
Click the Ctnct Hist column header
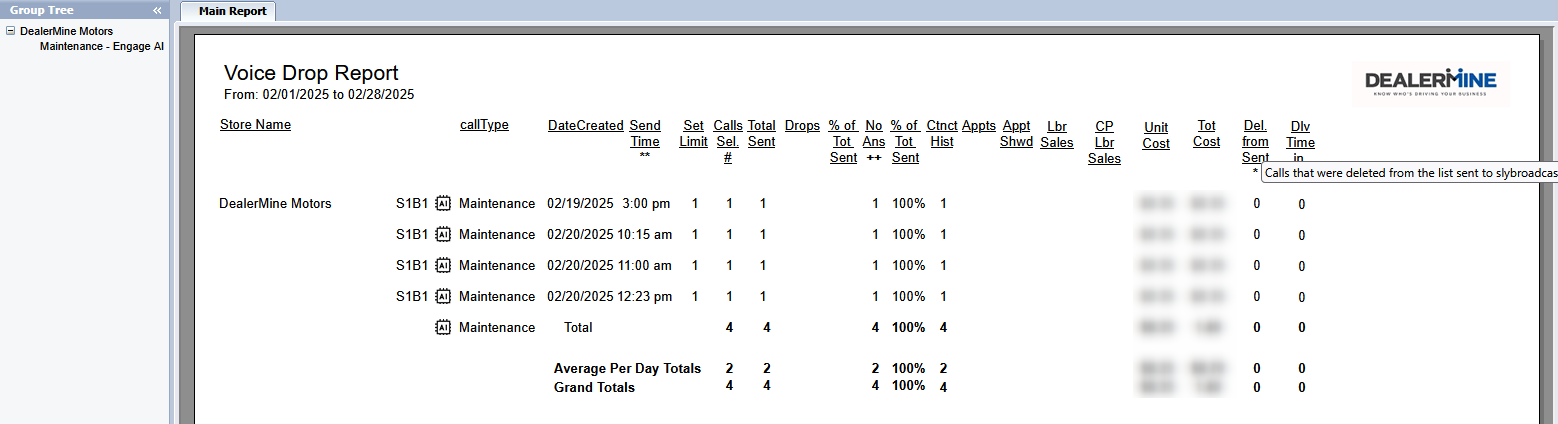coord(942,133)
